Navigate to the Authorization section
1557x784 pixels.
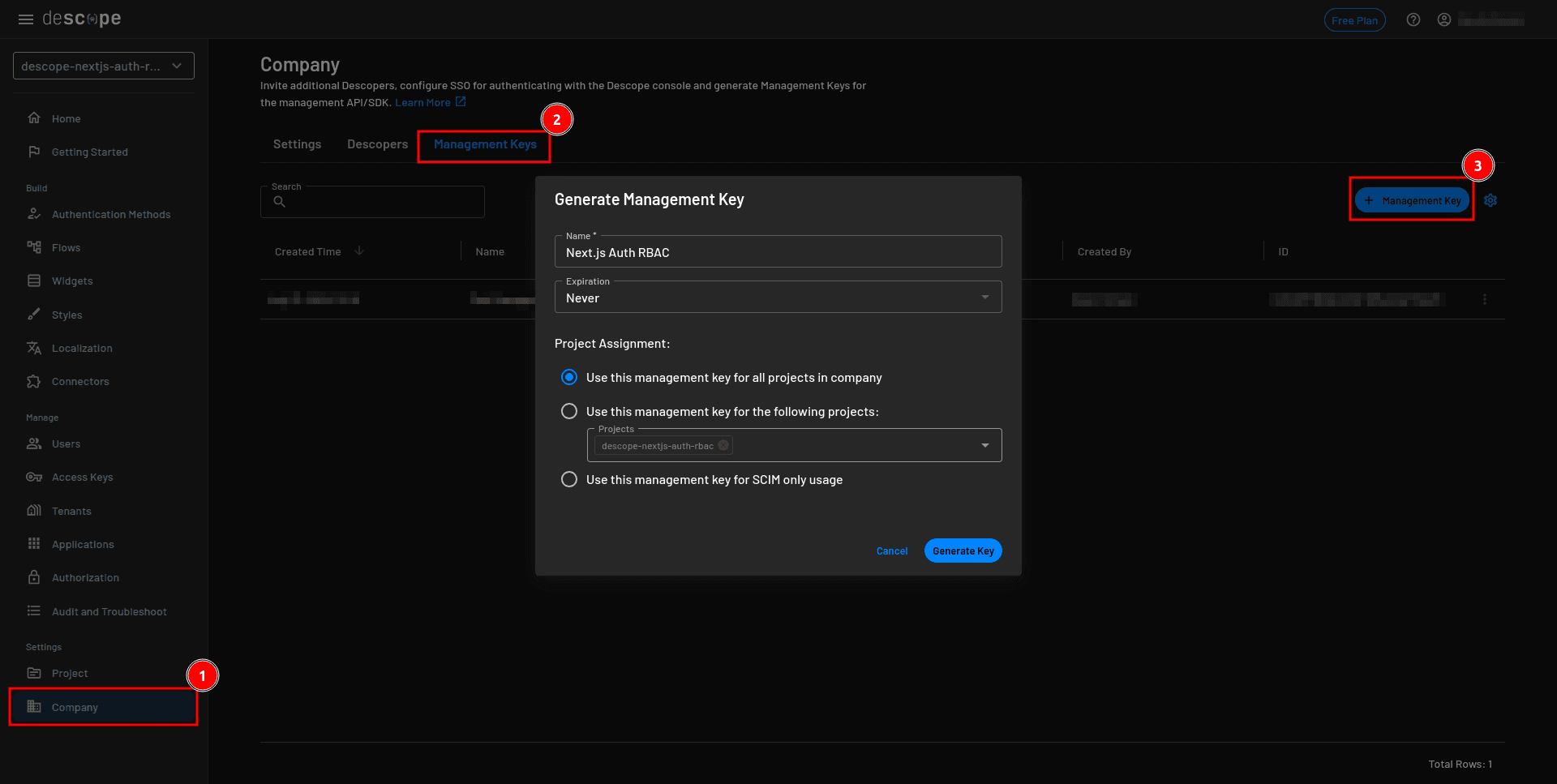[84, 577]
